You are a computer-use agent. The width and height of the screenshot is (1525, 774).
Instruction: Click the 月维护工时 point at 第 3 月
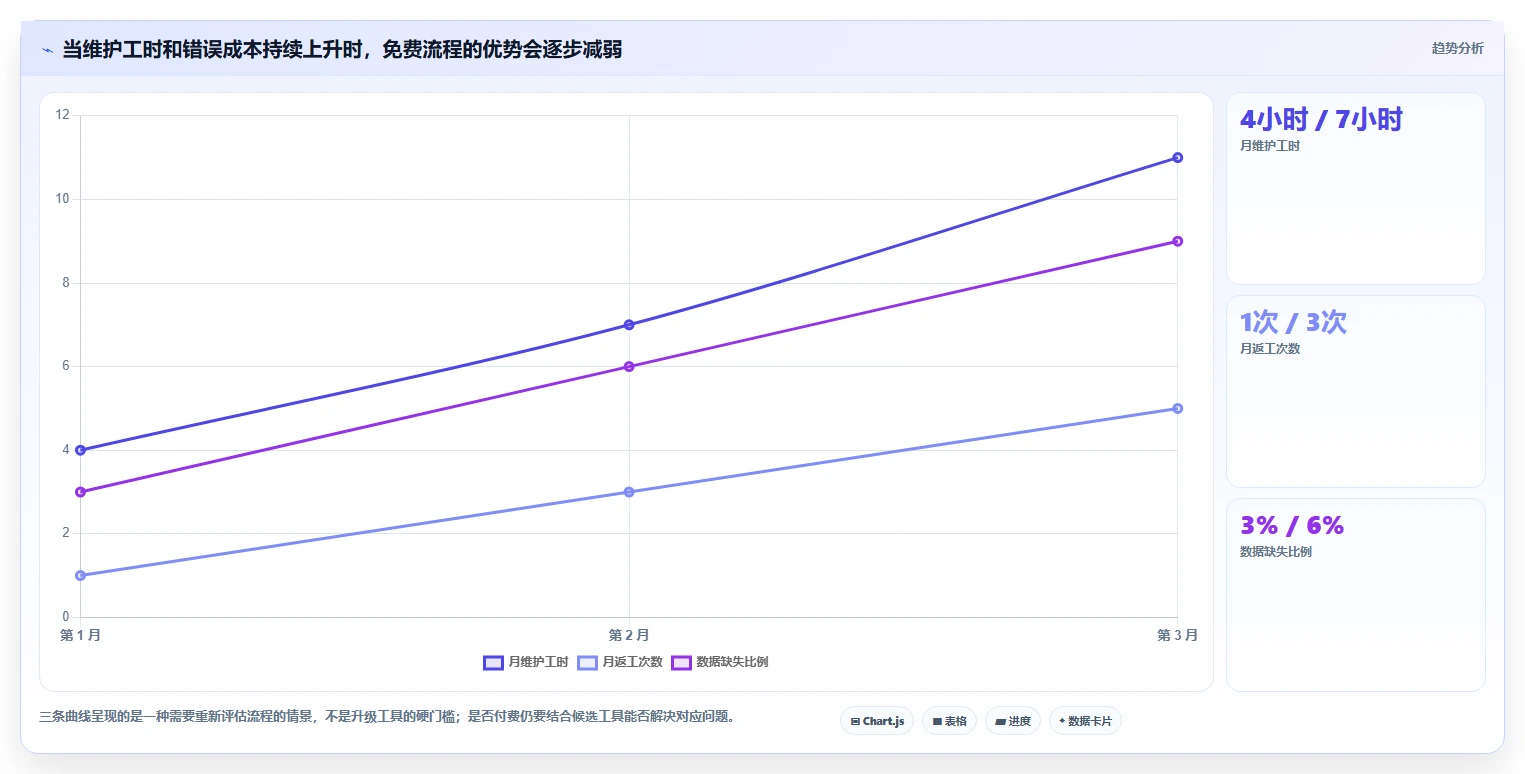(1177, 157)
